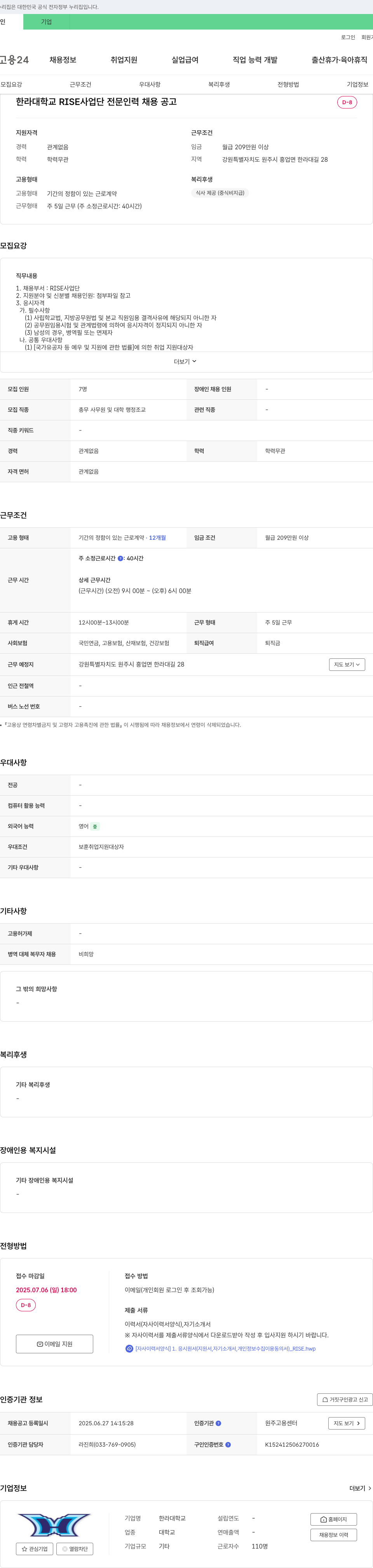Click the red D-8 badge under deadline

(x=26, y=1305)
